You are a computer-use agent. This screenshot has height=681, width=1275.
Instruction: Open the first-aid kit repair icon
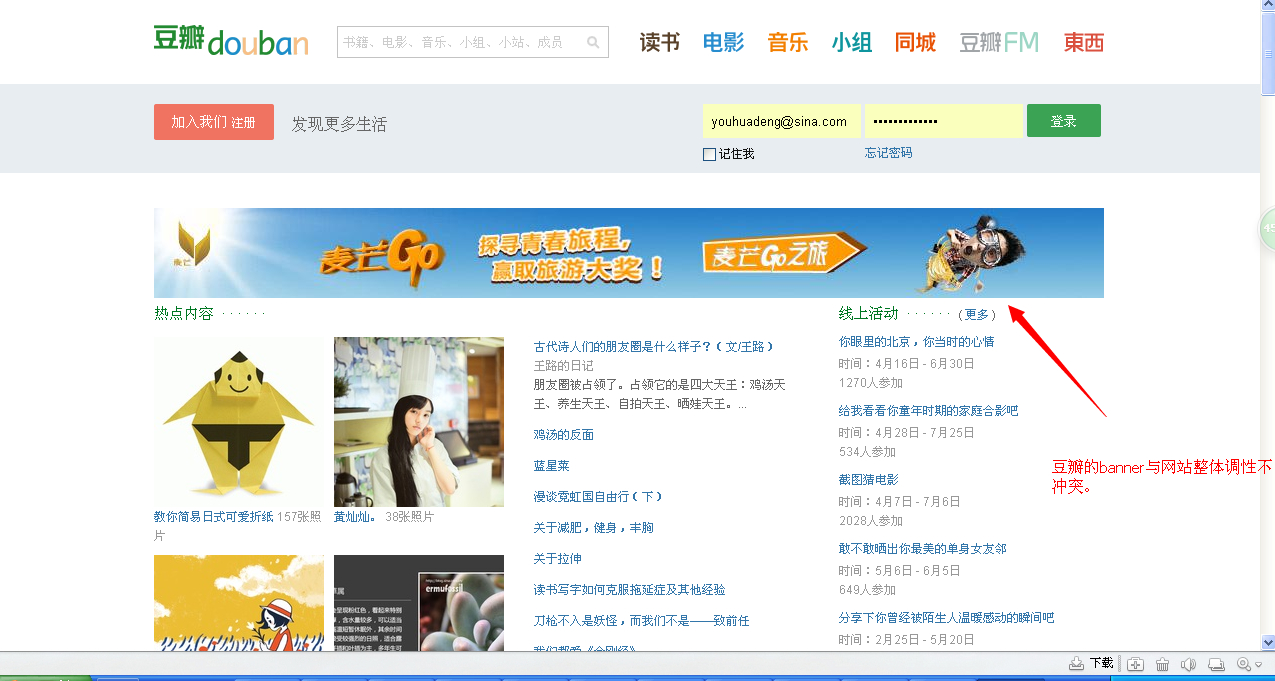[1135, 664]
